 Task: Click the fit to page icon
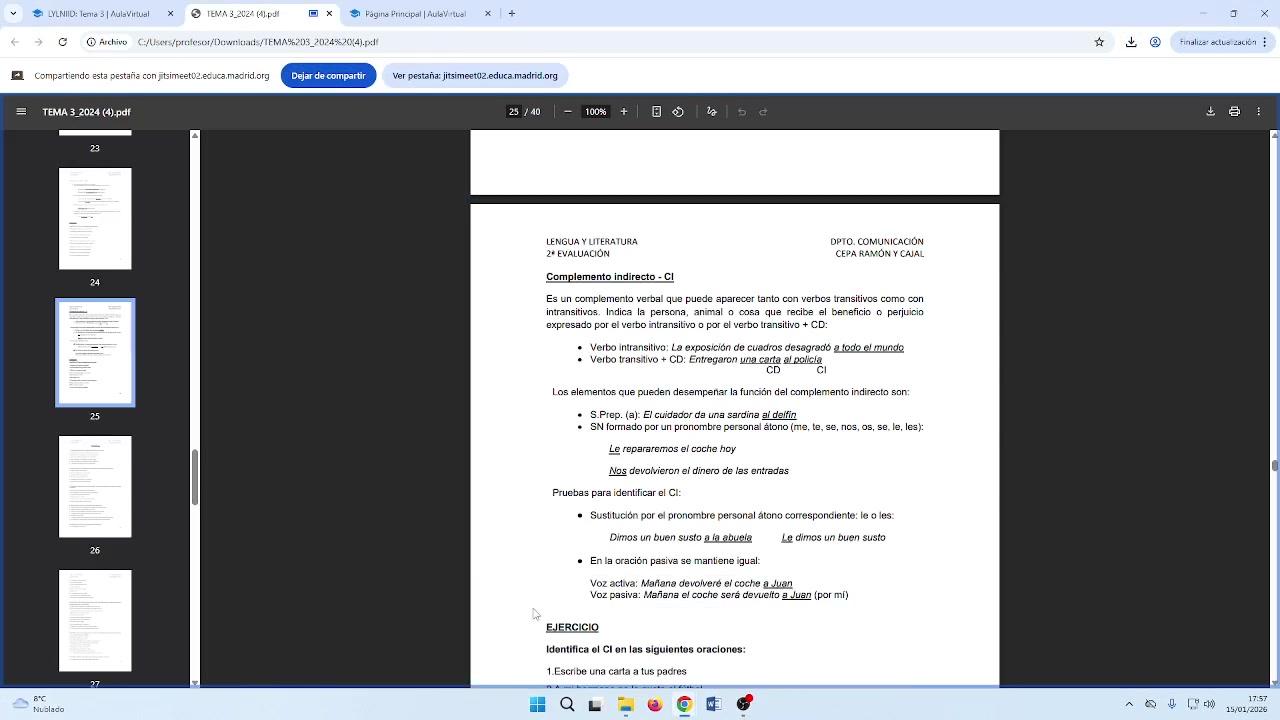coord(656,112)
